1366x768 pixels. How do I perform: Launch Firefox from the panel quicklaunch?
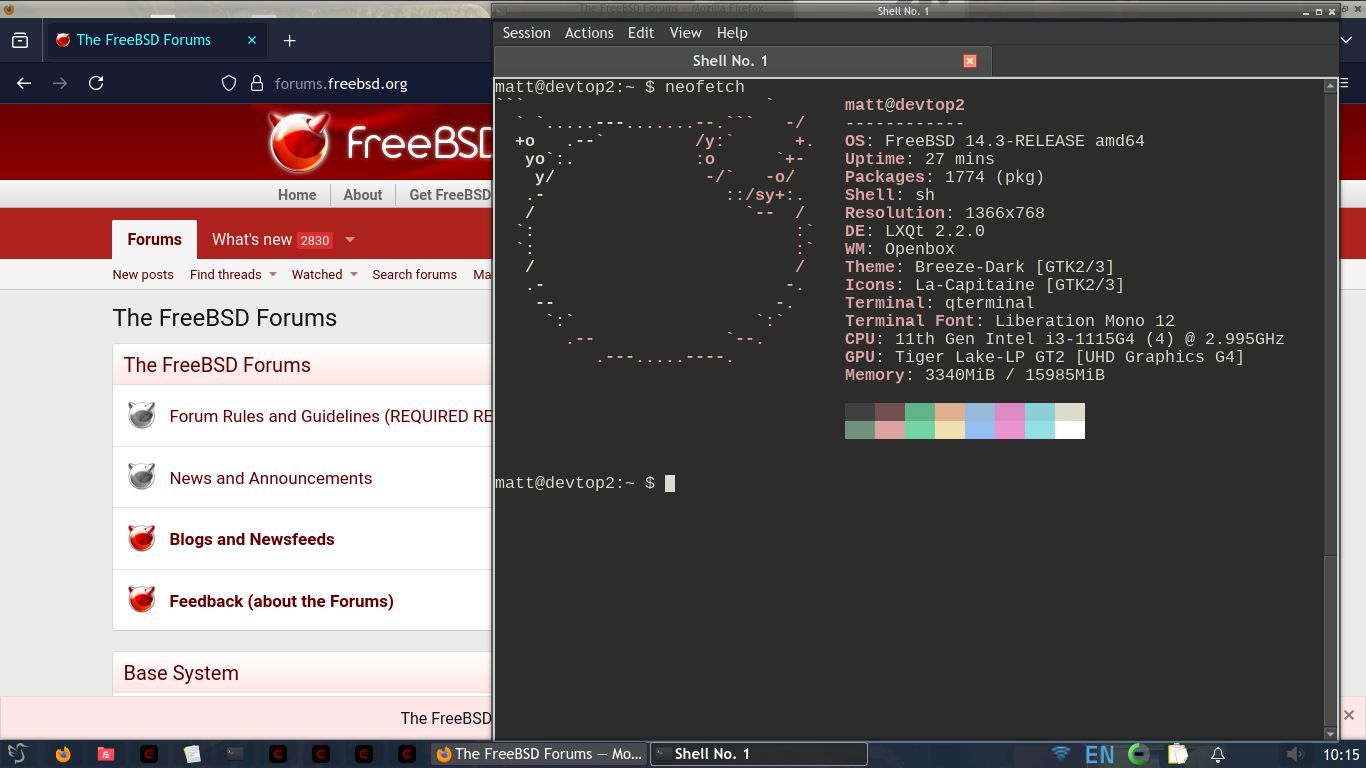coord(63,754)
